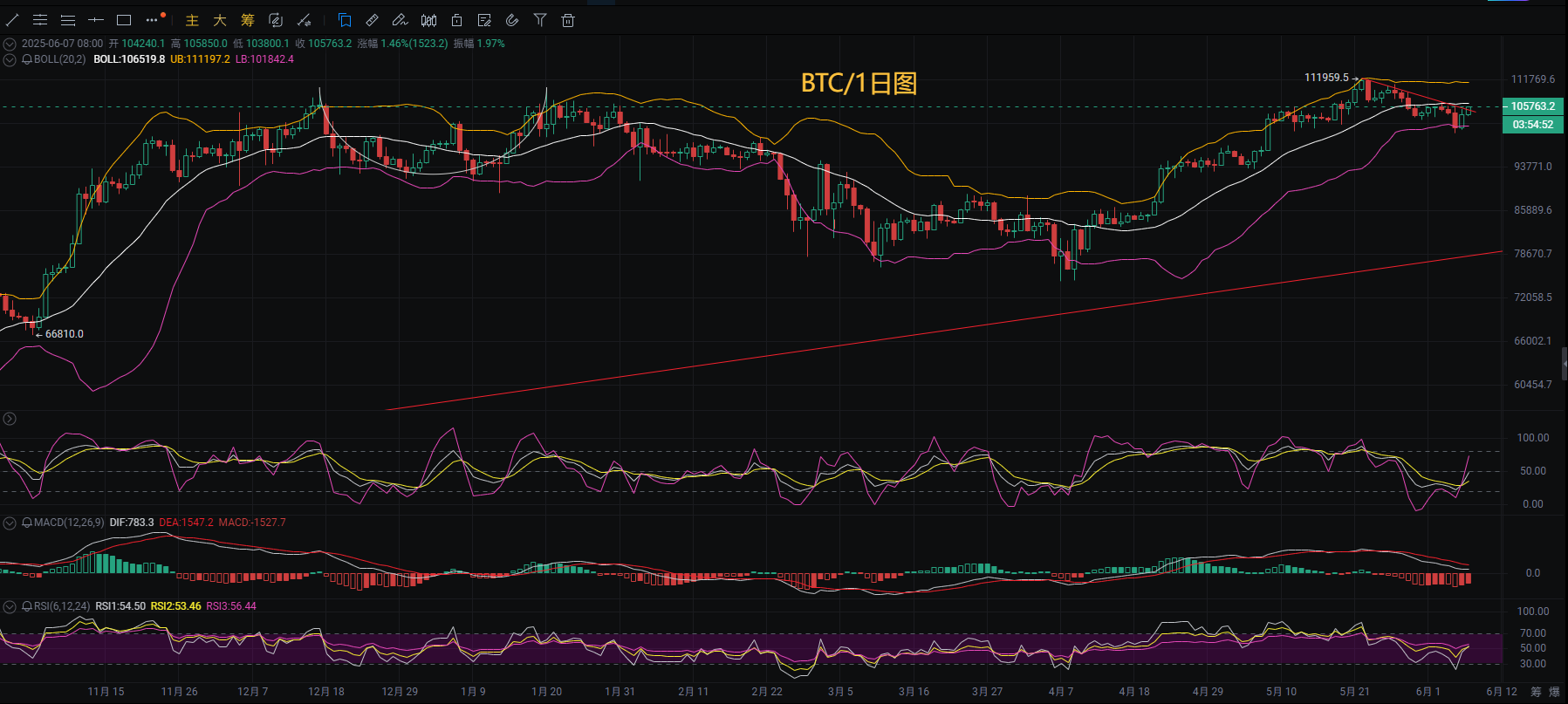Click the line-snap cursor tool icon
The image size is (1568, 704).
coord(305,20)
